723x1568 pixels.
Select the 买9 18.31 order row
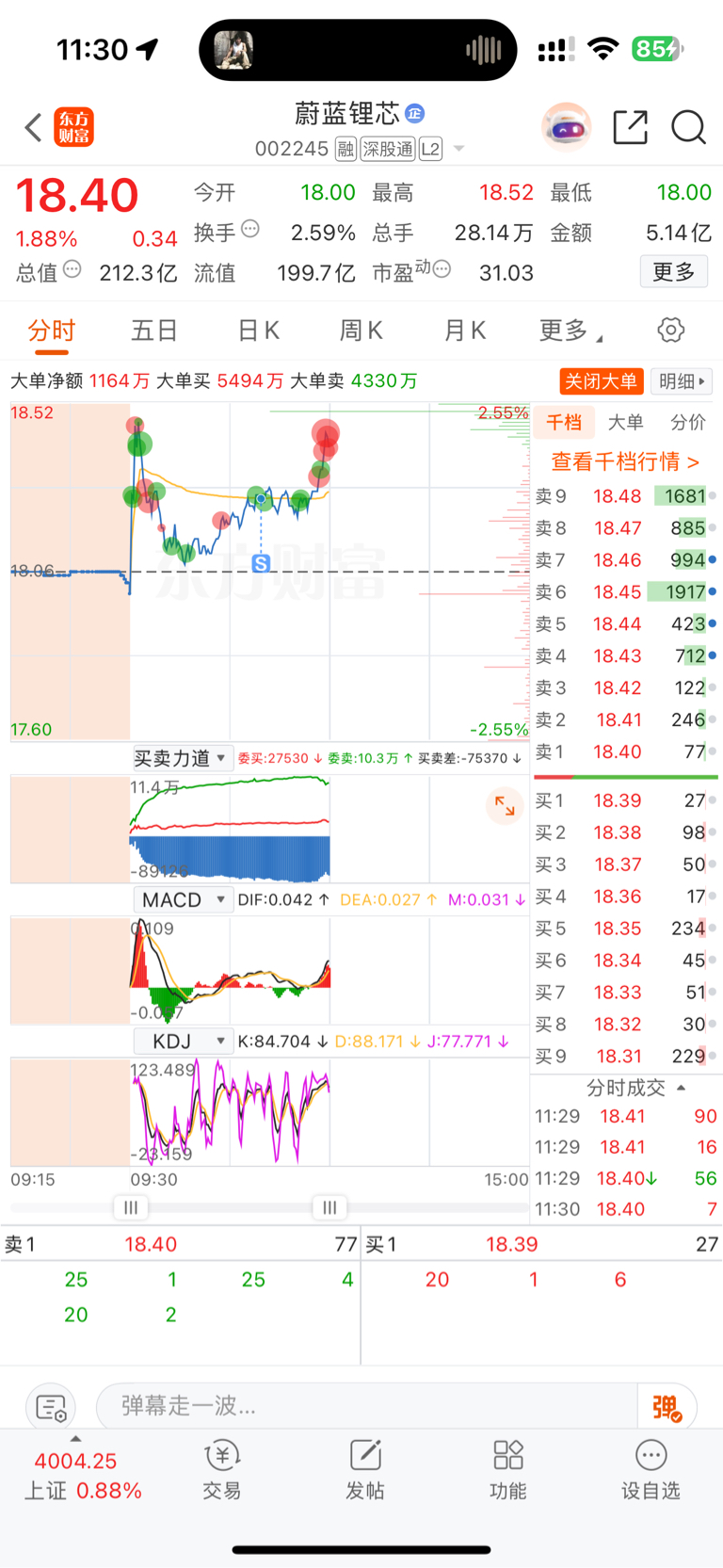(626, 1057)
